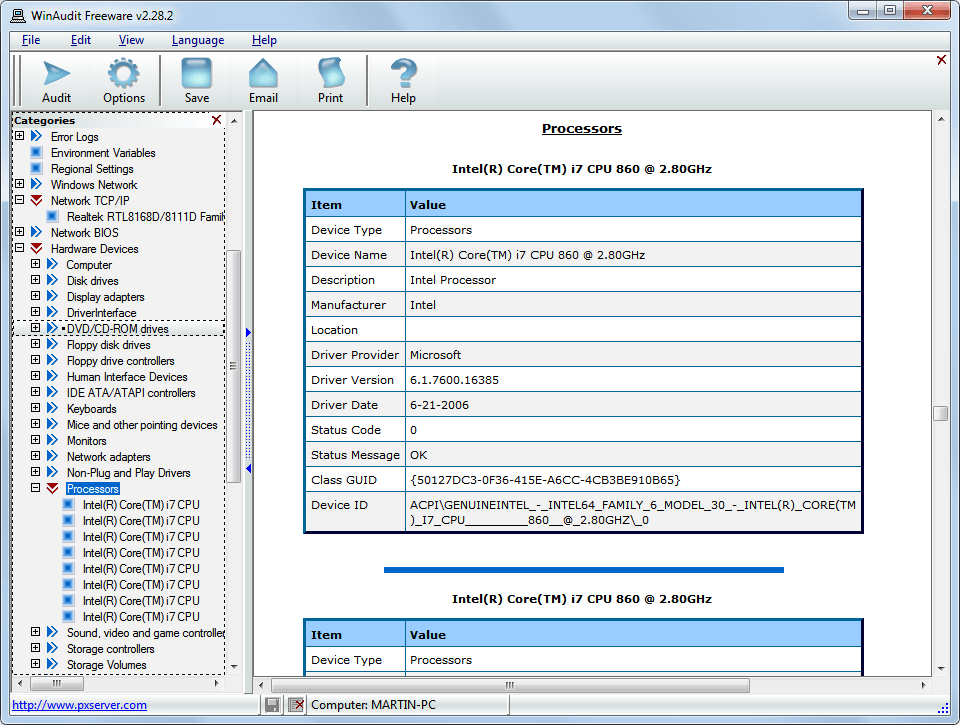Image resolution: width=960 pixels, height=725 pixels.
Task: Select Non-Plug and Play Drivers
Action: pos(129,473)
